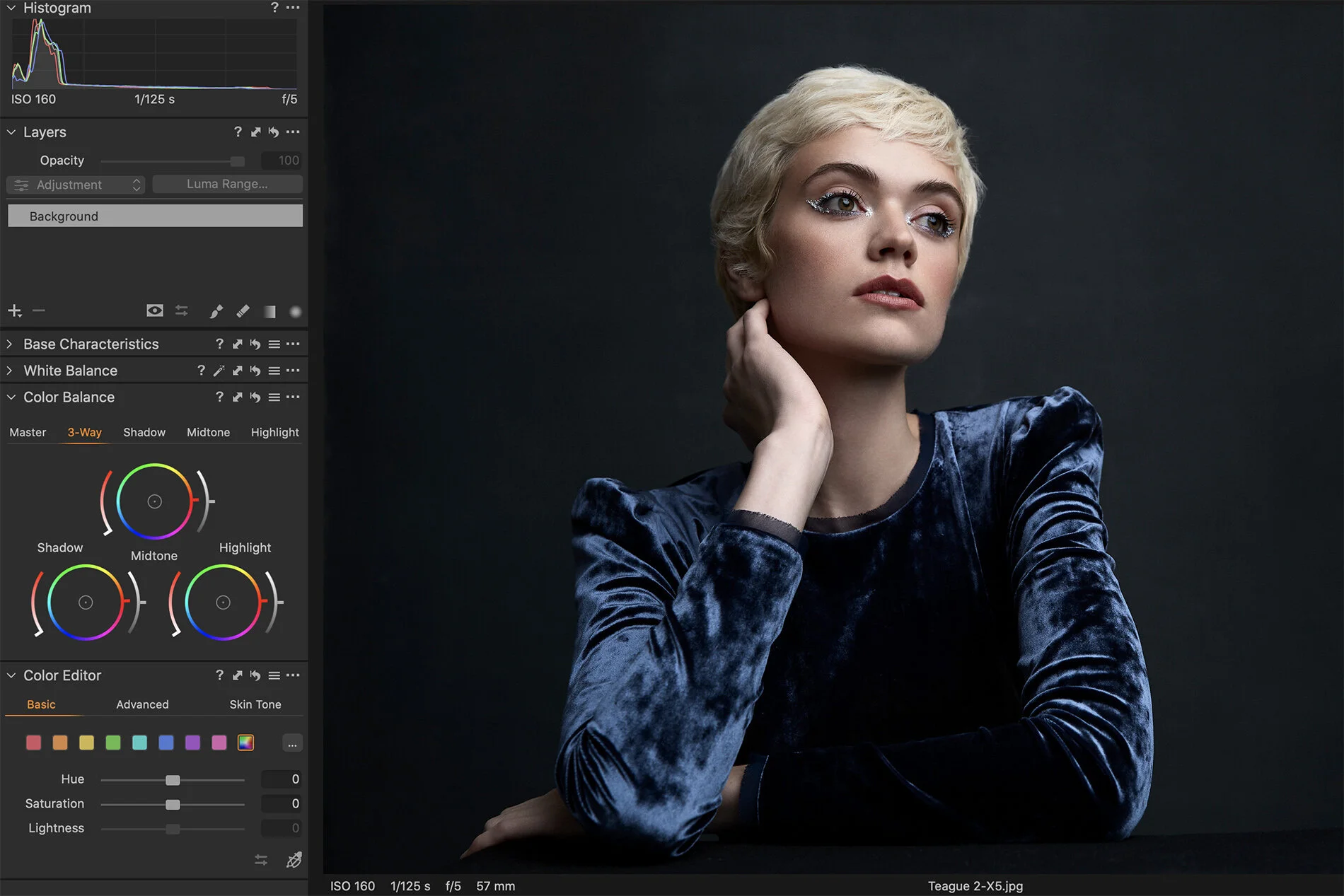Expand the White Balance panel
The width and height of the screenshot is (1344, 896).
tap(8, 370)
